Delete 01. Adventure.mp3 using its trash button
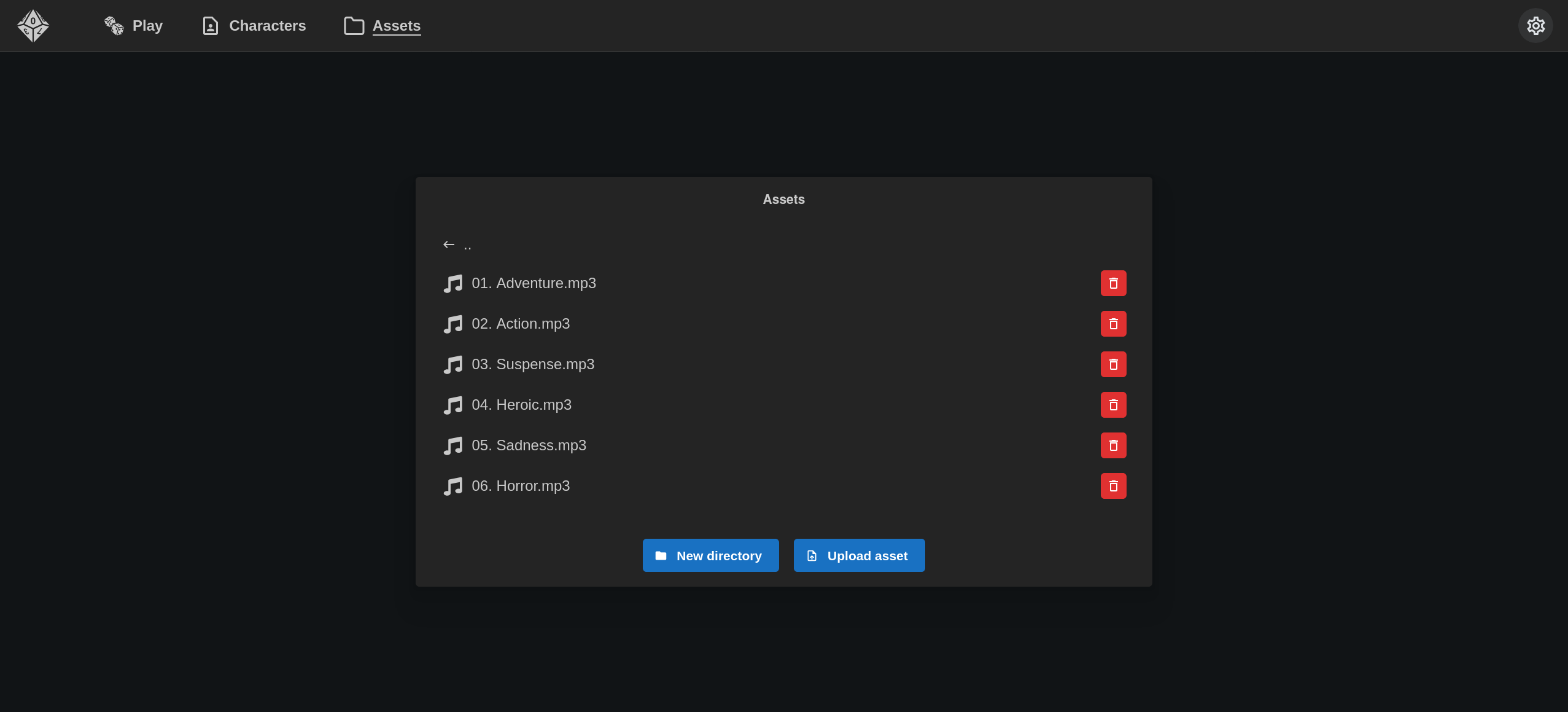 pyautogui.click(x=1112, y=283)
